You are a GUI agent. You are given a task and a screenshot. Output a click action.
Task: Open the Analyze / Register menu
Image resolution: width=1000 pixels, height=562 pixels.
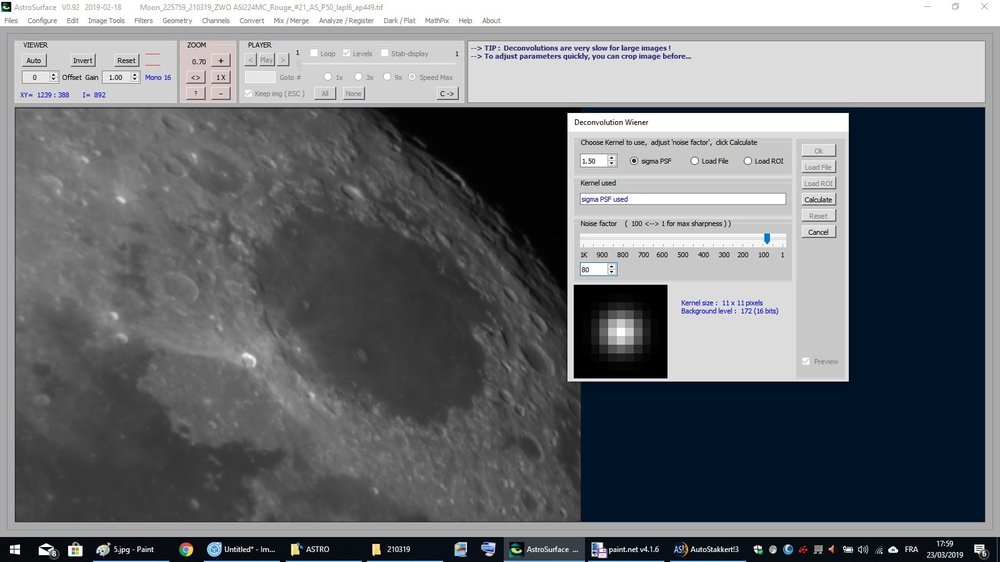click(x=346, y=20)
